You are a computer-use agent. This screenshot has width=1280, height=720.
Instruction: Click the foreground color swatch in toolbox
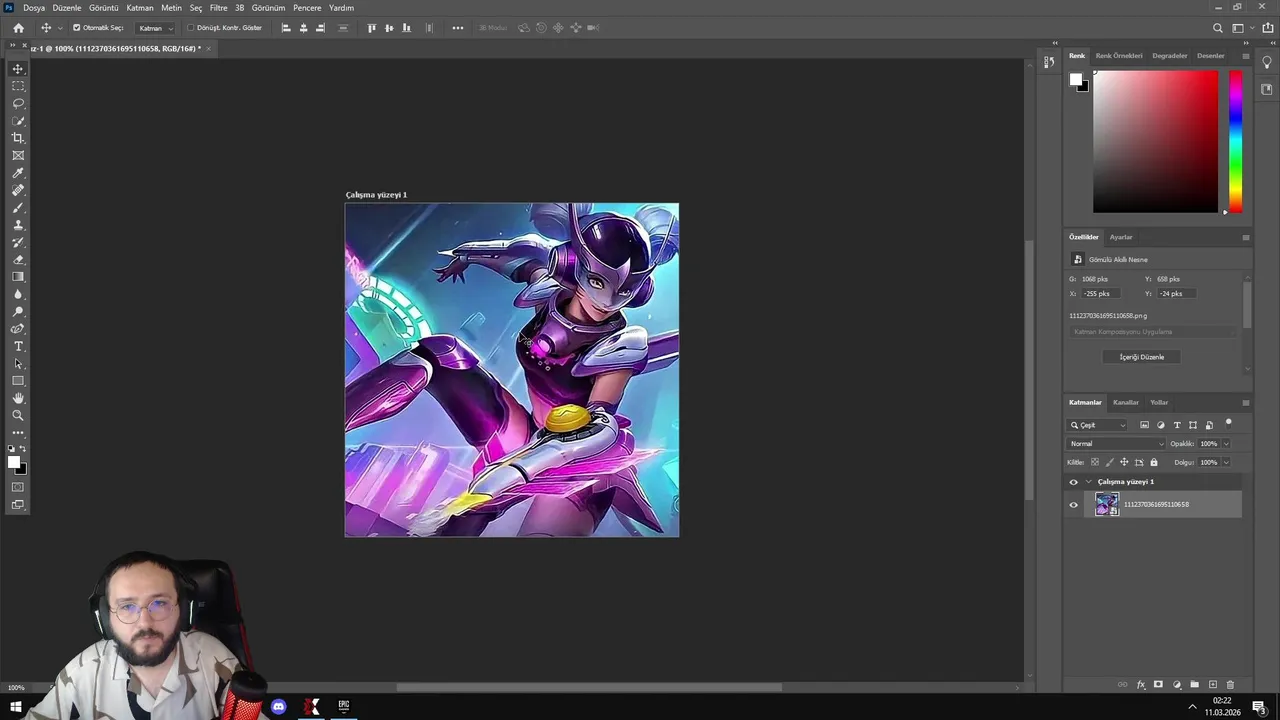[14, 462]
